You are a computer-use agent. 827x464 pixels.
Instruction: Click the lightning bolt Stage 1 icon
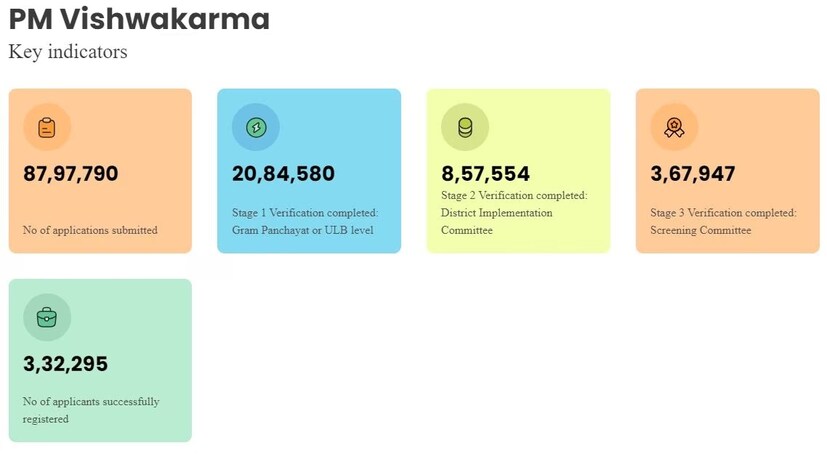click(x=256, y=127)
